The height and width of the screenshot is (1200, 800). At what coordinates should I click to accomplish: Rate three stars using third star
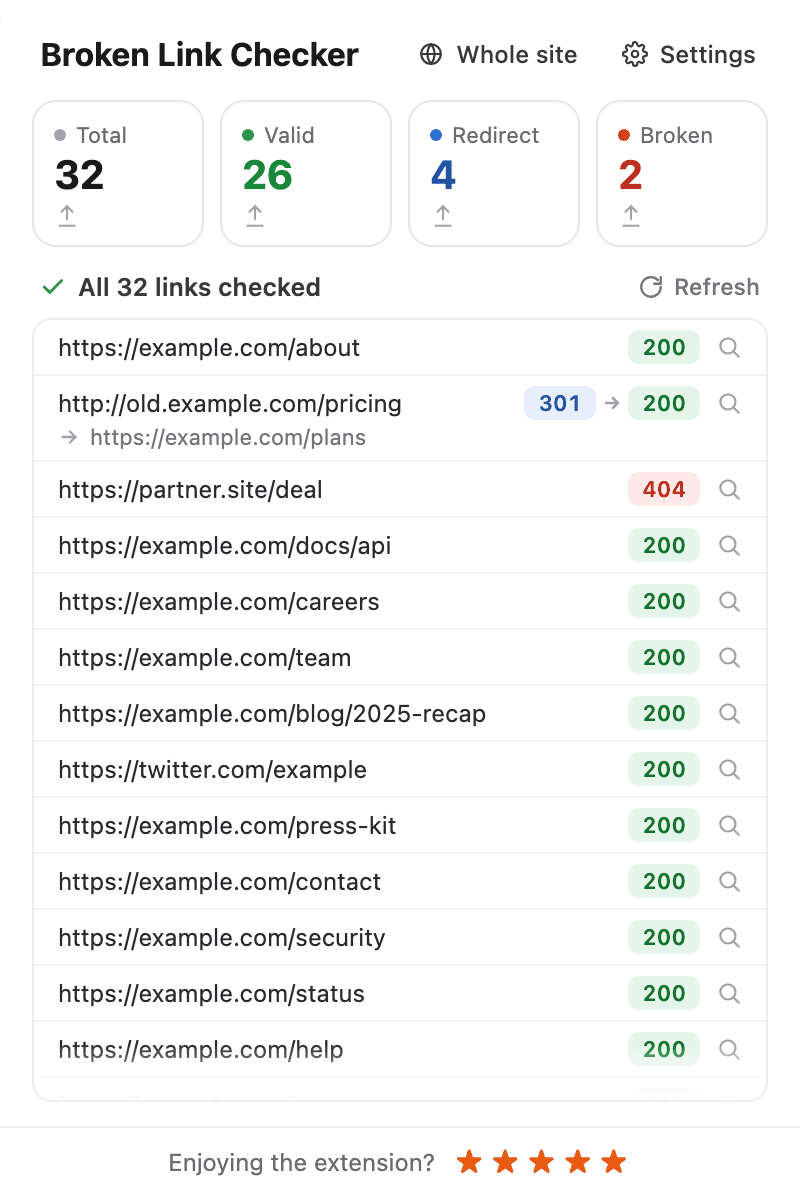(x=542, y=1162)
